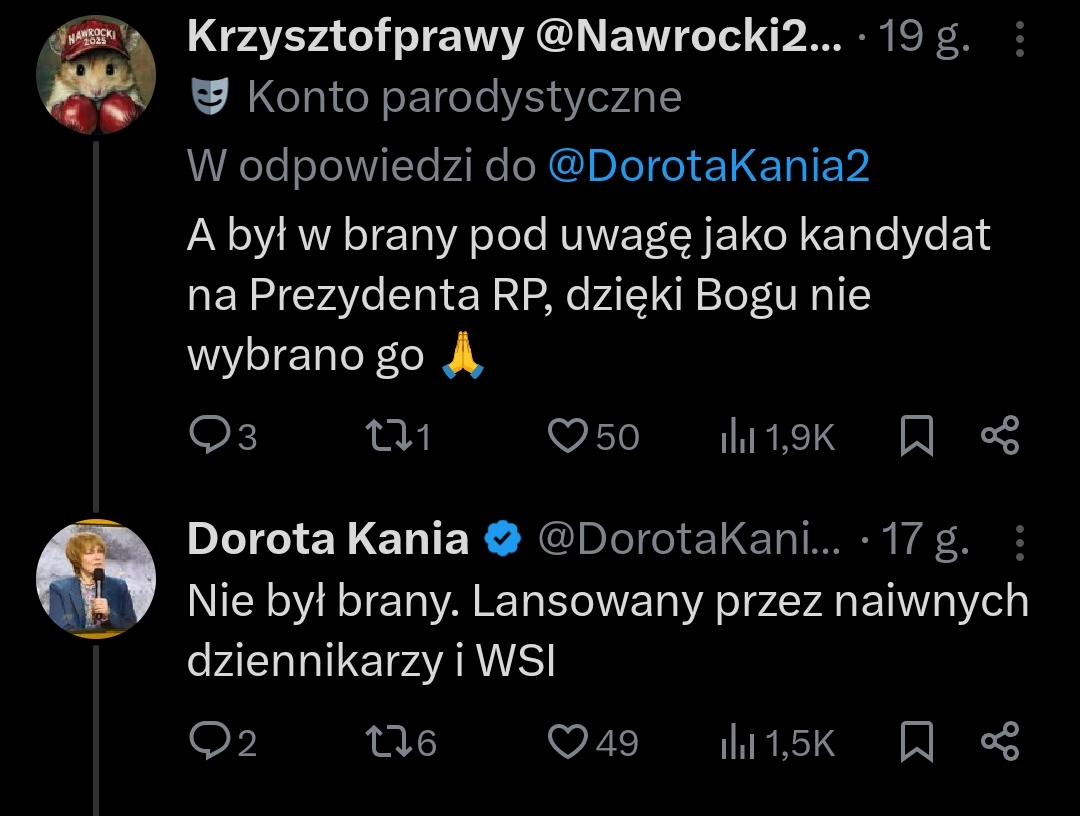
Task: Open Krzysztofprawy profile via display name
Action: pos(355,40)
